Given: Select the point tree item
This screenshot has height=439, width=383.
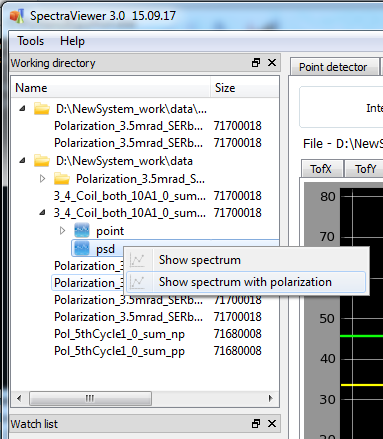Looking at the screenshot, I should [x=110, y=231].
